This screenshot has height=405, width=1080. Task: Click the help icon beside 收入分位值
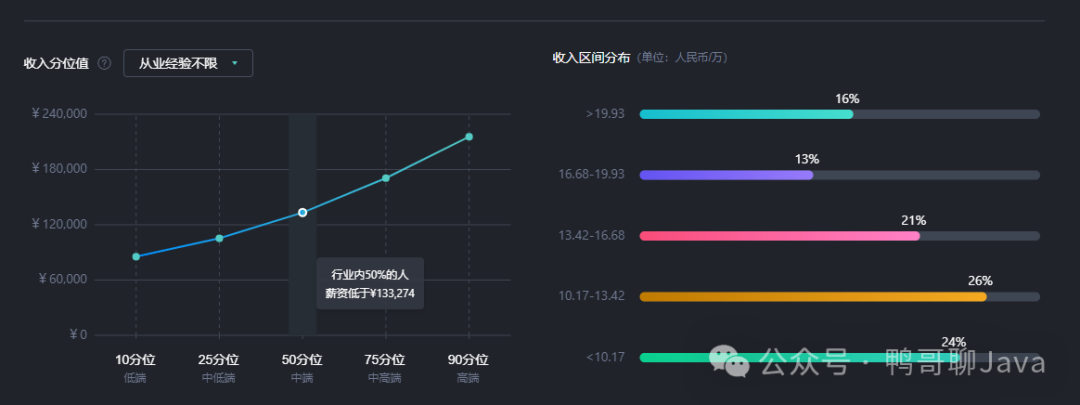click(104, 63)
